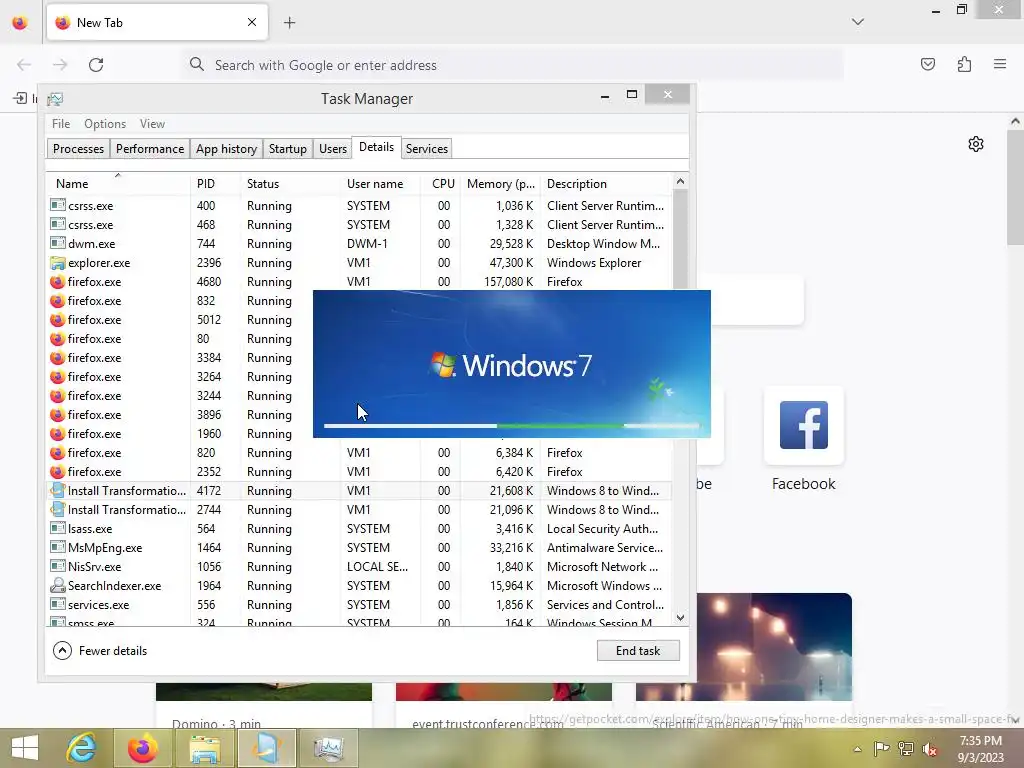Viewport: 1024px width, 768px height.
Task: Open the Task Manager View menu
Action: [152, 123]
